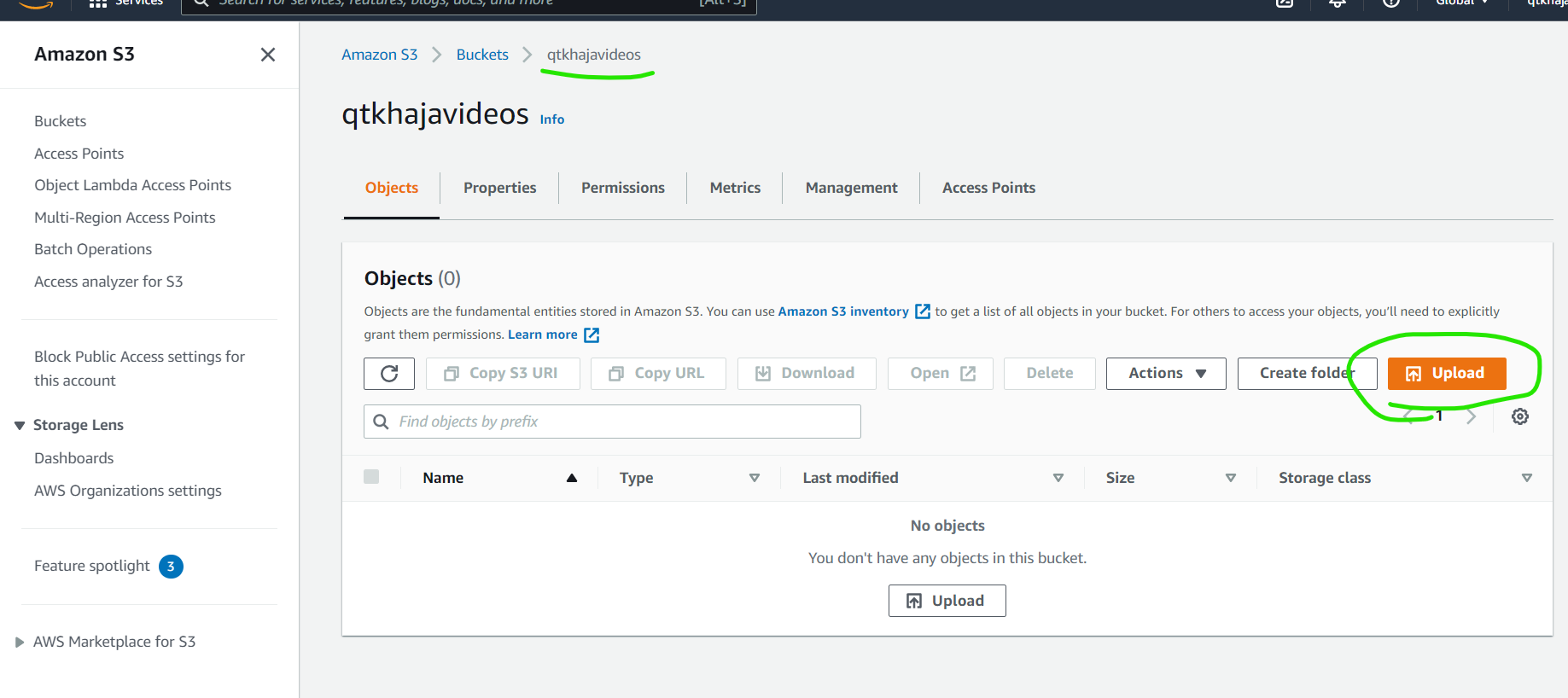Viewport: 1568px width, 698px height.
Task: Select the Objects tab
Action: tap(392, 188)
